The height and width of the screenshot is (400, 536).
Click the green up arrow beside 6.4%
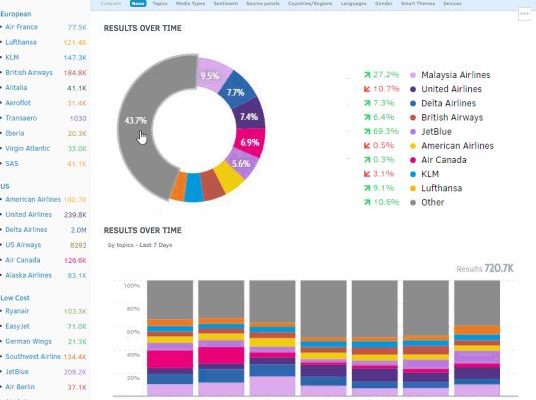tap(367, 117)
